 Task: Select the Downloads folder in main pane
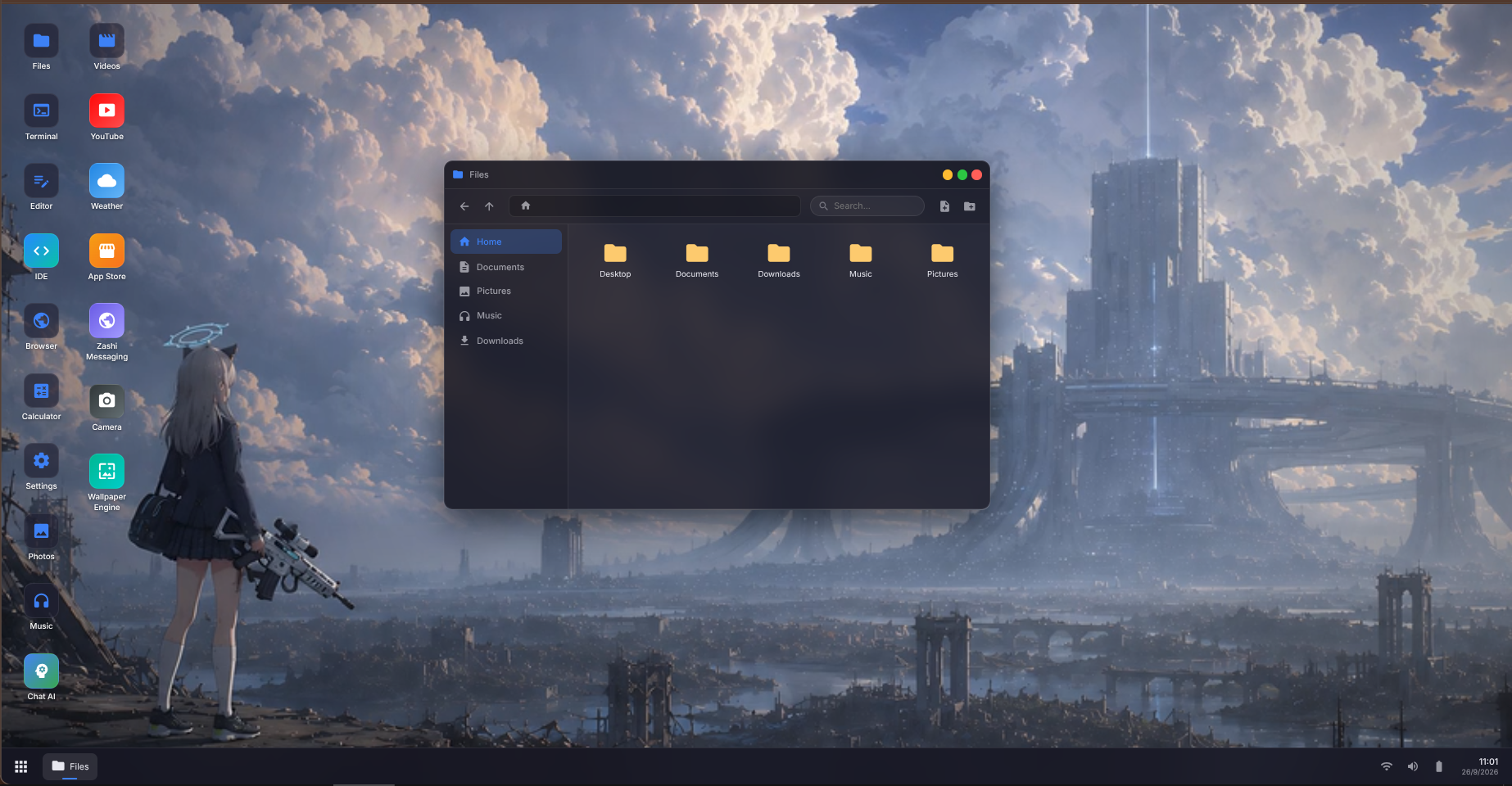click(779, 260)
